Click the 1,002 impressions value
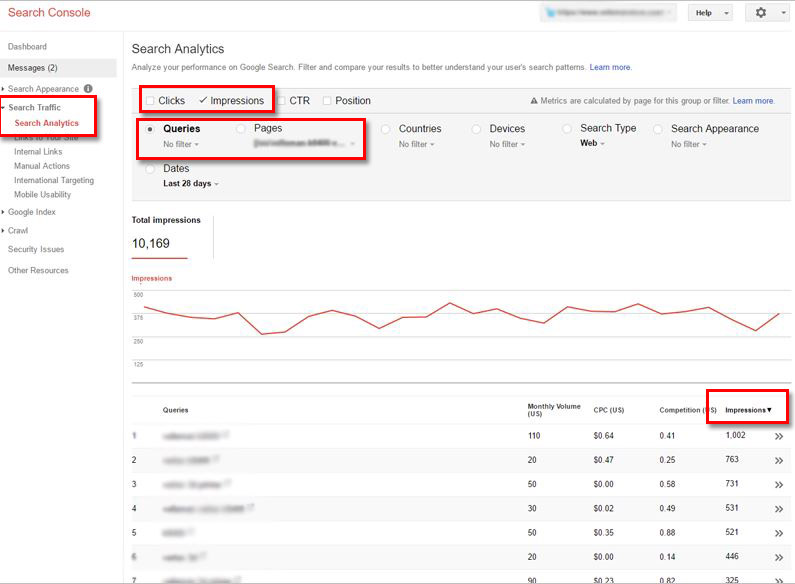This screenshot has width=795, height=584. (x=735, y=435)
